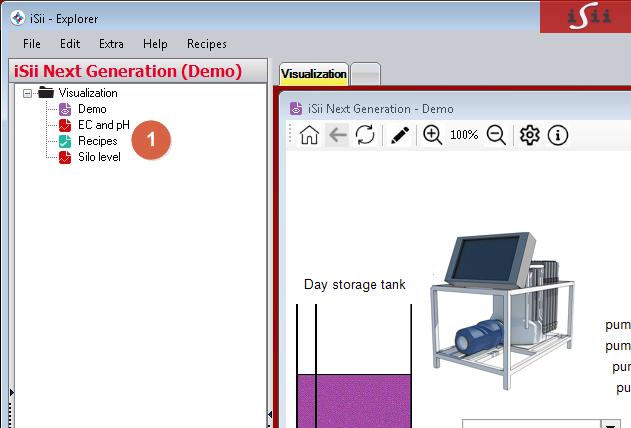Select the blank tab next to Visualization

[x=365, y=74]
